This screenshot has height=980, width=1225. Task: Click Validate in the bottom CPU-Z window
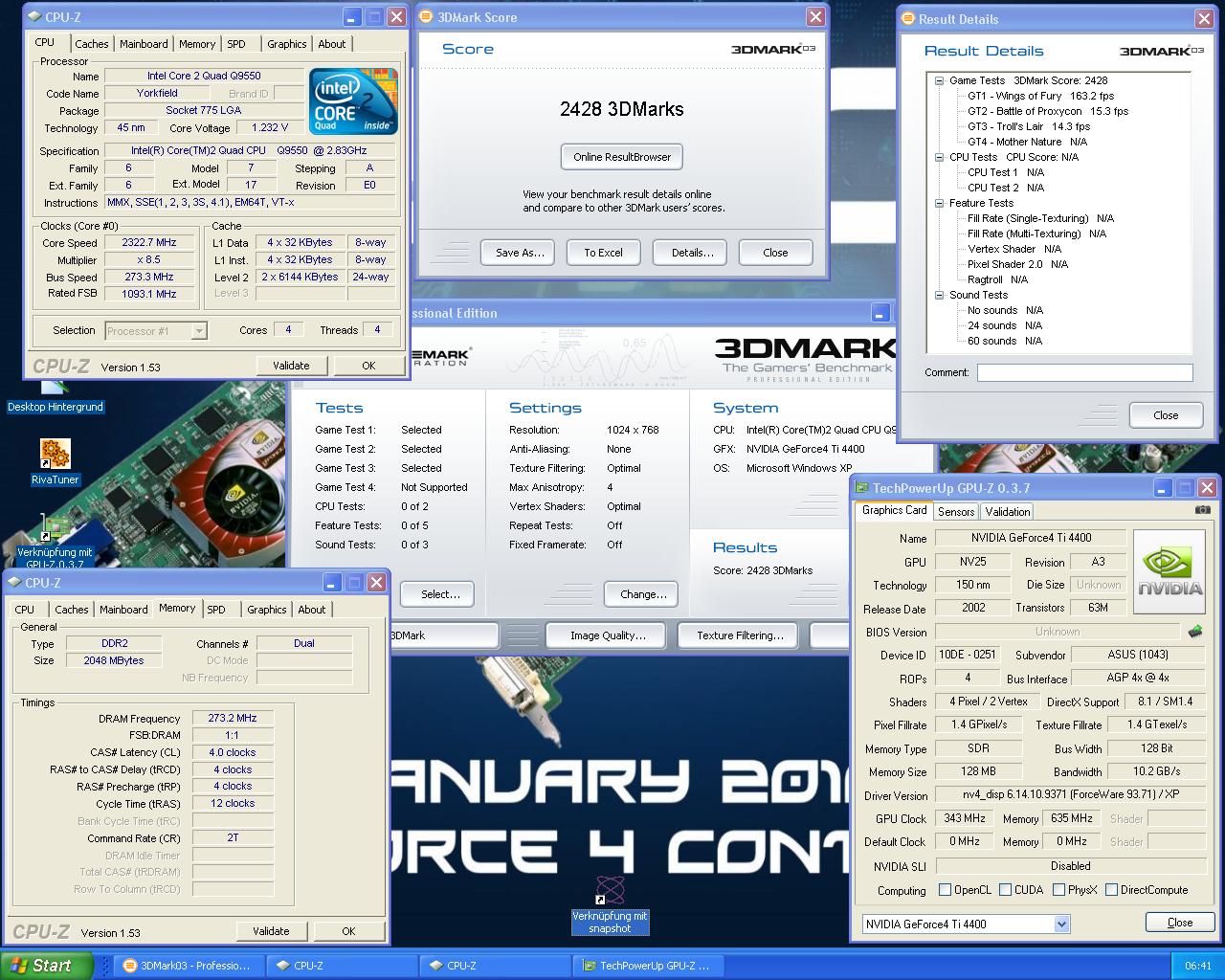(x=271, y=931)
